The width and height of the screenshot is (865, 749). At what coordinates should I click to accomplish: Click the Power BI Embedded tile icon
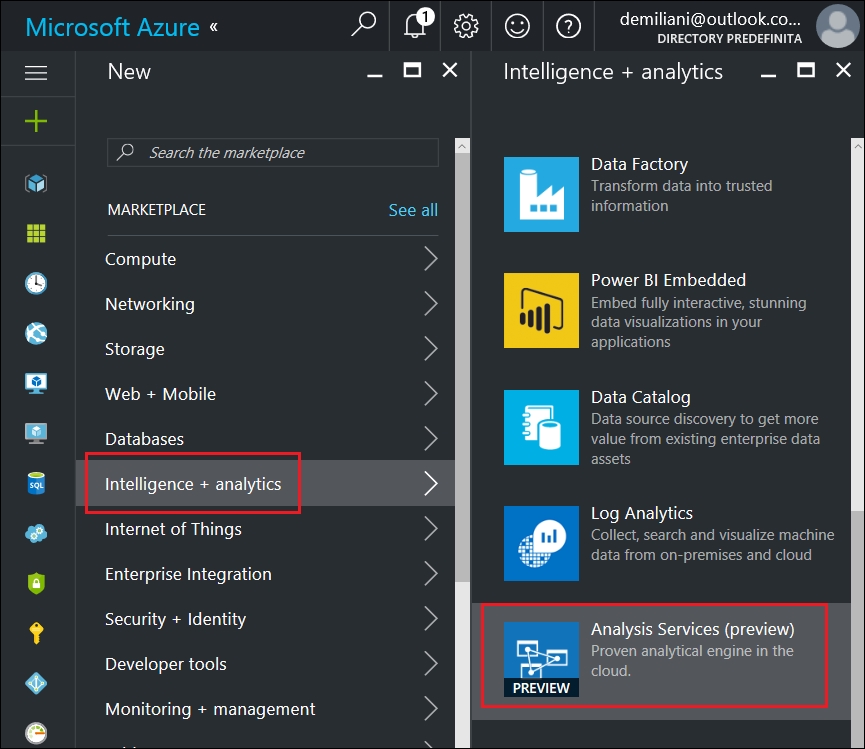click(x=541, y=311)
